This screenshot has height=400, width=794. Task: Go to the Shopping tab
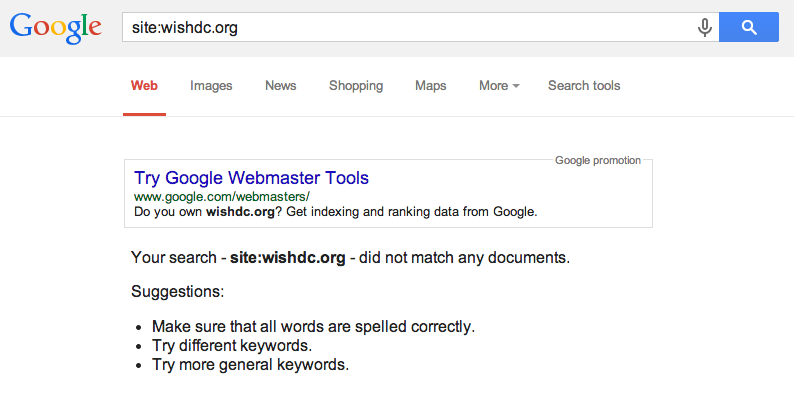(356, 86)
